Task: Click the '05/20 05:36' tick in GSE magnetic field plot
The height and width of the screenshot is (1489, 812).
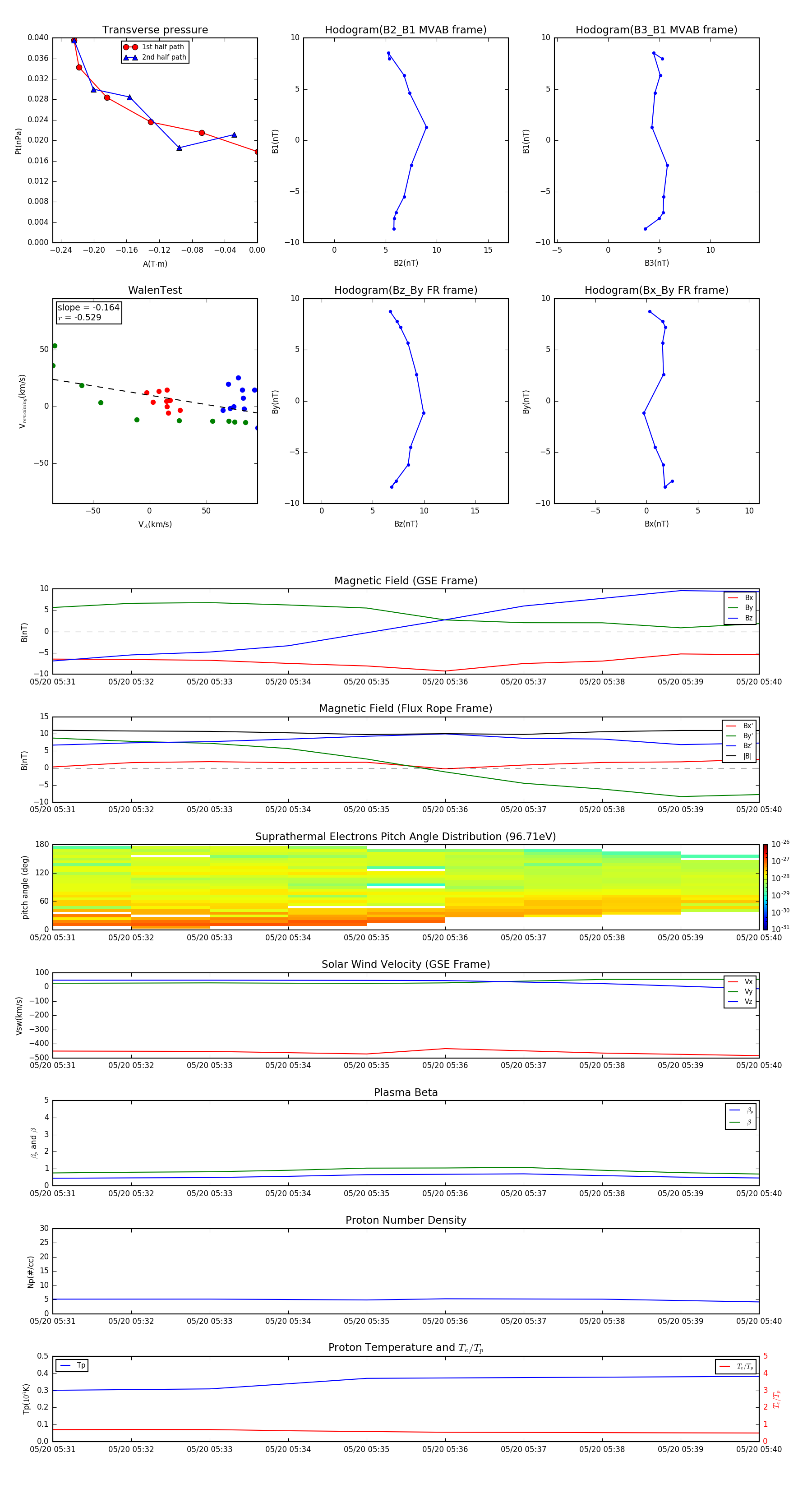Action: (x=445, y=682)
